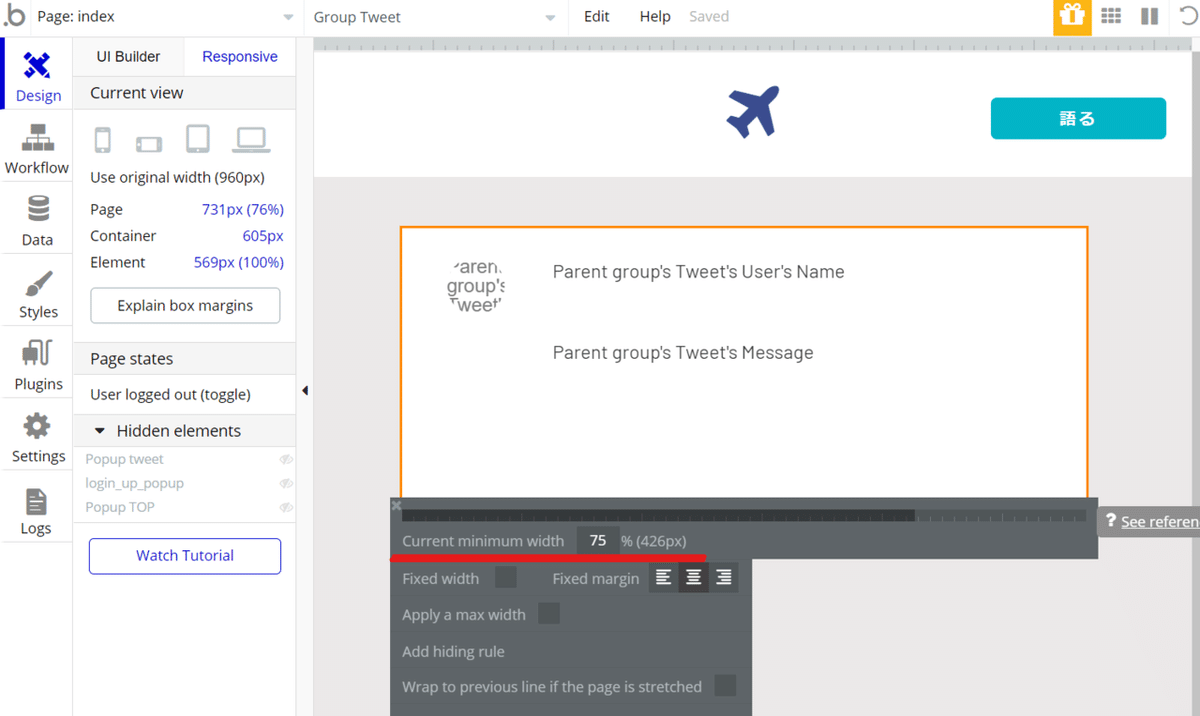
Task: Check the Apply a max width box
Action: pyautogui.click(x=549, y=614)
